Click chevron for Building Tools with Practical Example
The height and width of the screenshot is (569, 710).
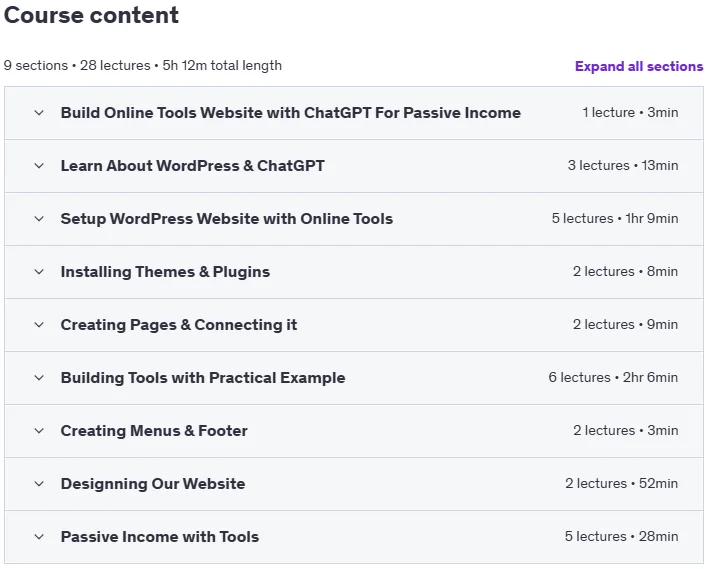(39, 378)
